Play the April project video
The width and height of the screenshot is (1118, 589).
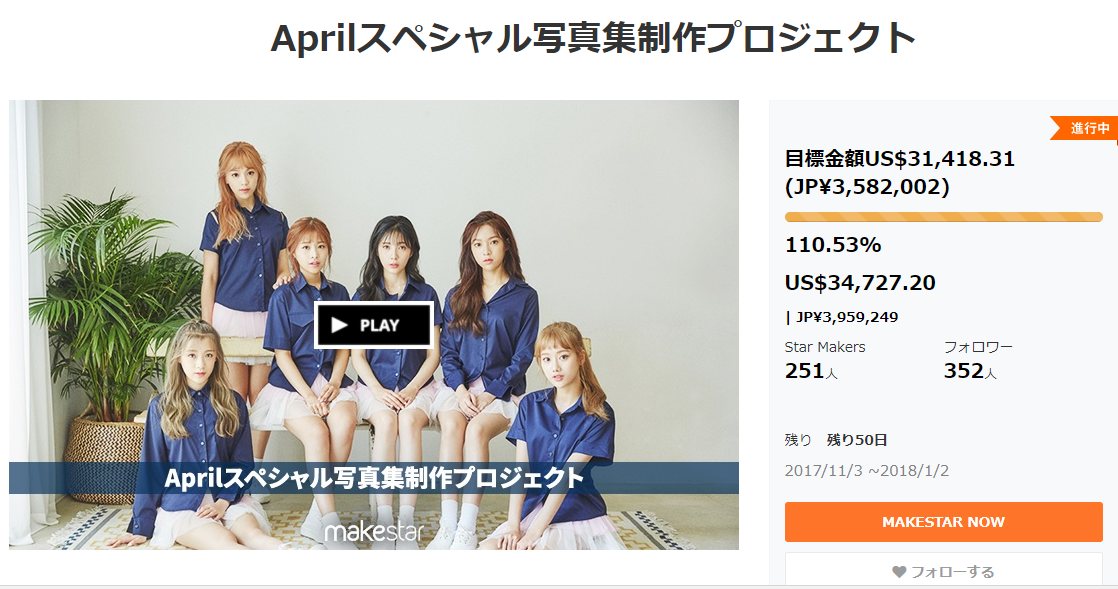click(x=374, y=325)
